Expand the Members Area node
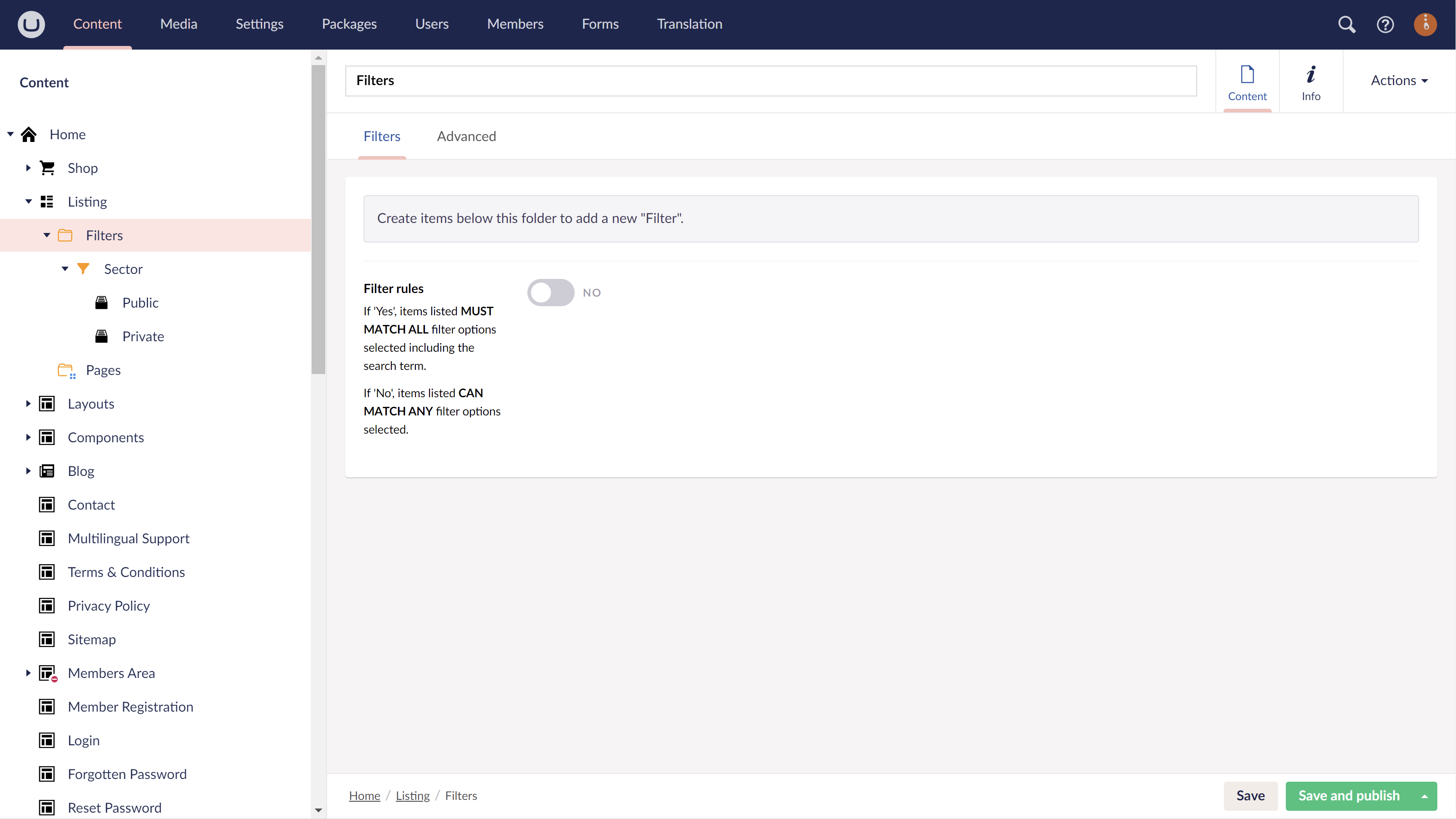 (28, 672)
